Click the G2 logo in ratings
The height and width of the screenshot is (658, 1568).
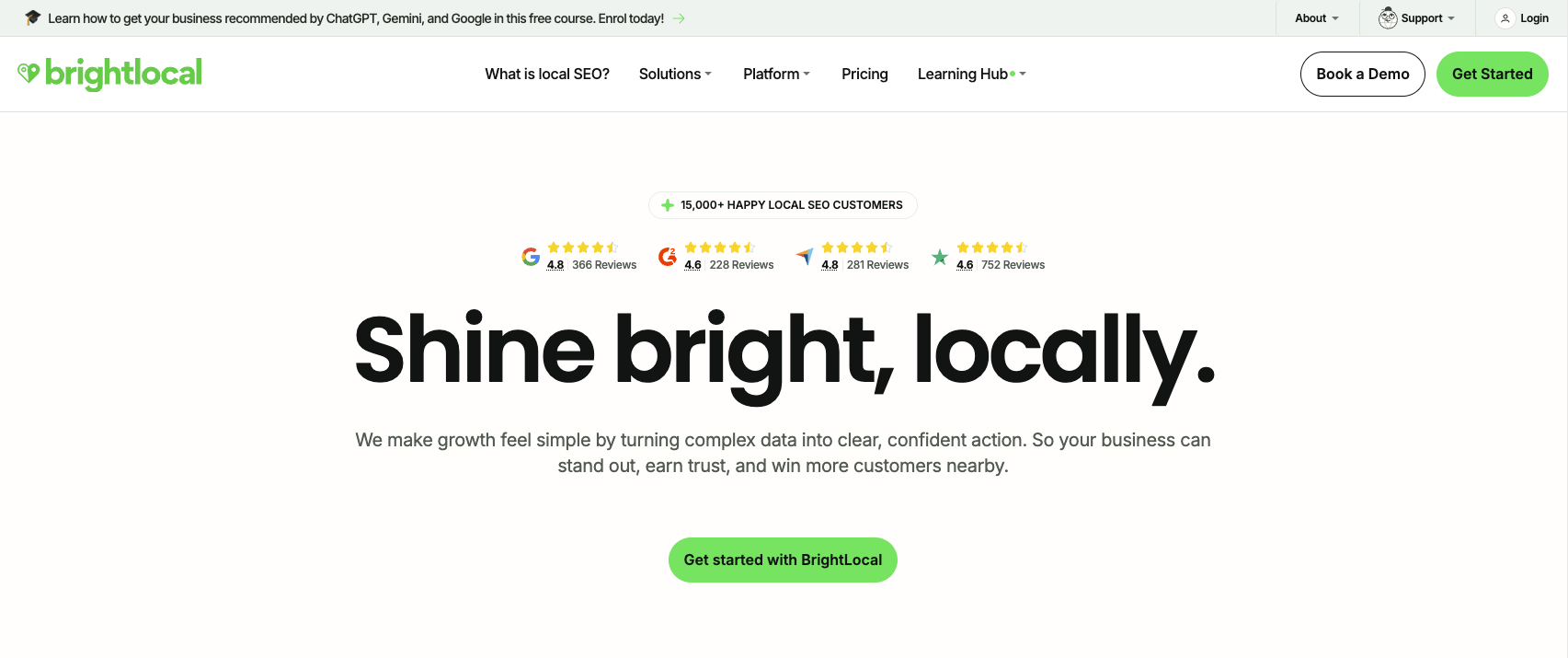668,257
